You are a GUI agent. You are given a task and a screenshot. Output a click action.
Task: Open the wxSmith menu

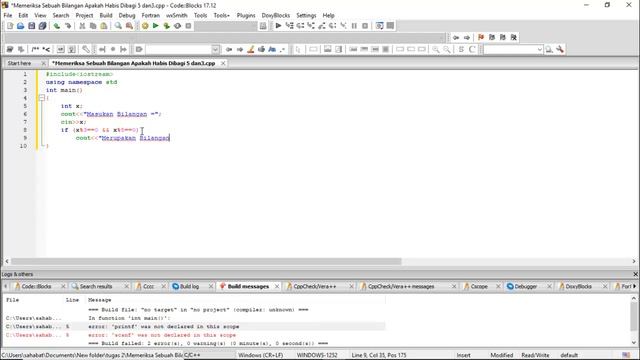[177, 15]
